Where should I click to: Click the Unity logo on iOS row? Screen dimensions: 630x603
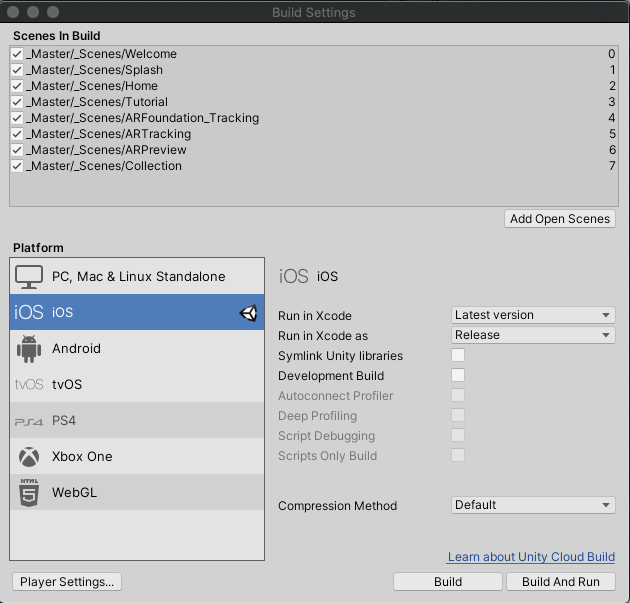pos(248,313)
